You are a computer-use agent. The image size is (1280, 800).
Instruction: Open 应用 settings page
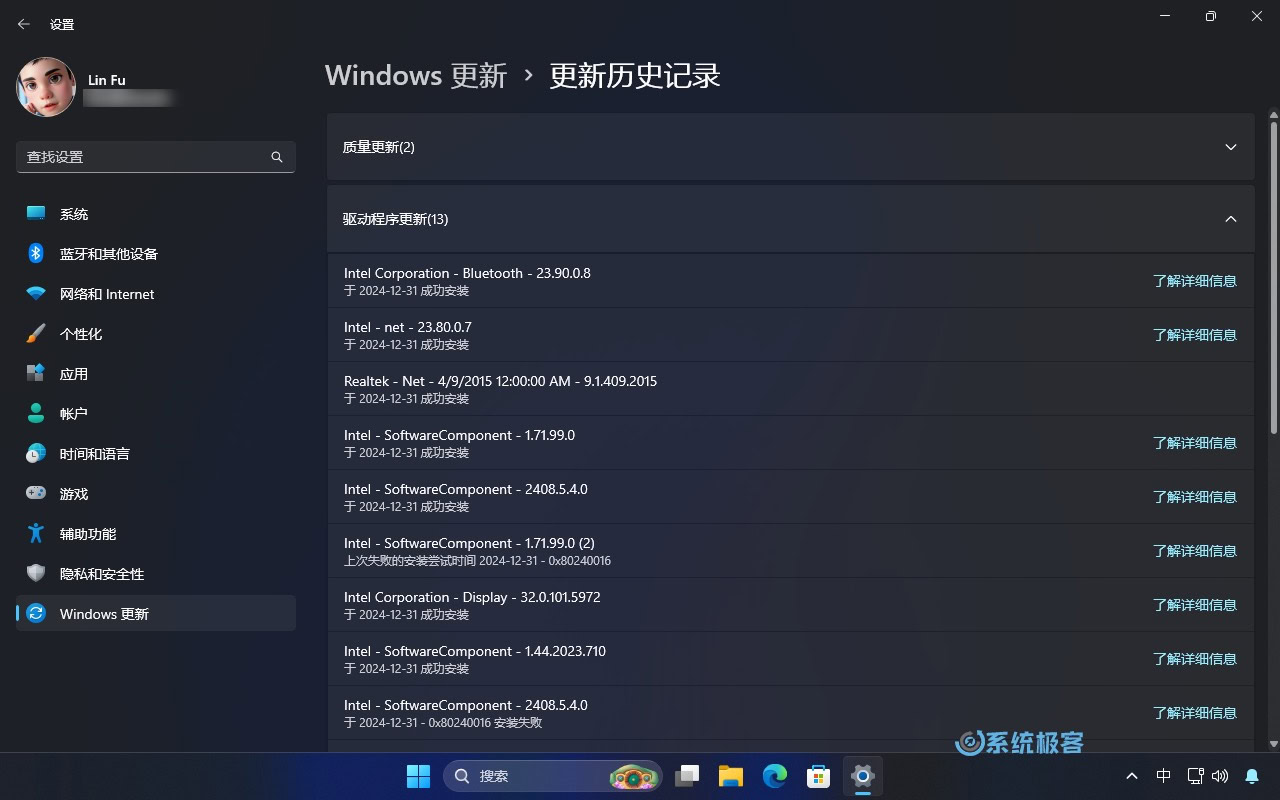point(156,374)
